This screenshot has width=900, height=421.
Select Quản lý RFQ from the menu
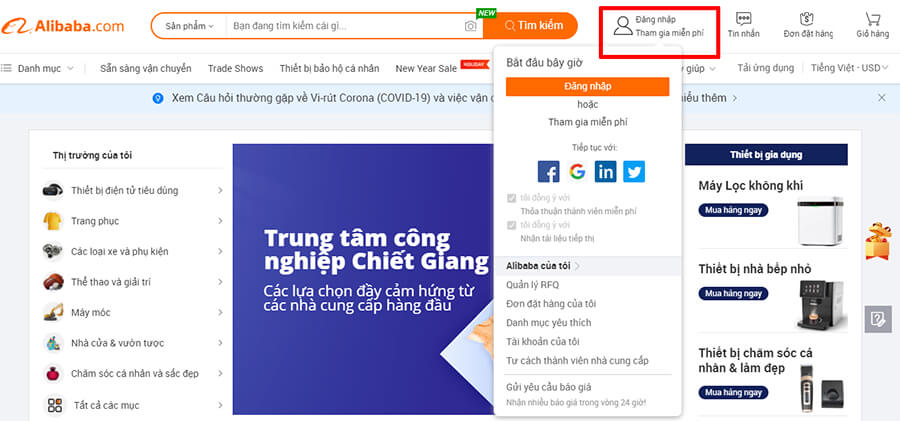point(533,284)
